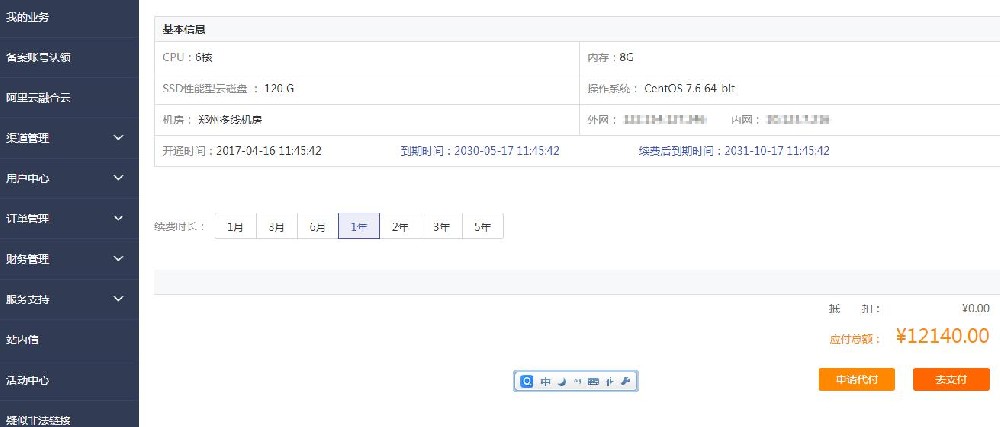Open the soft keyboard icon in input toolbar

594,381
